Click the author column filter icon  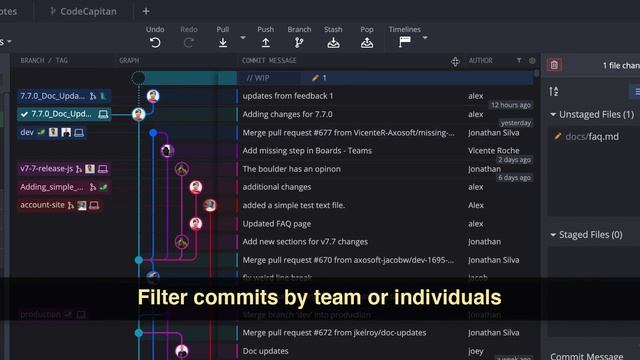pos(519,60)
